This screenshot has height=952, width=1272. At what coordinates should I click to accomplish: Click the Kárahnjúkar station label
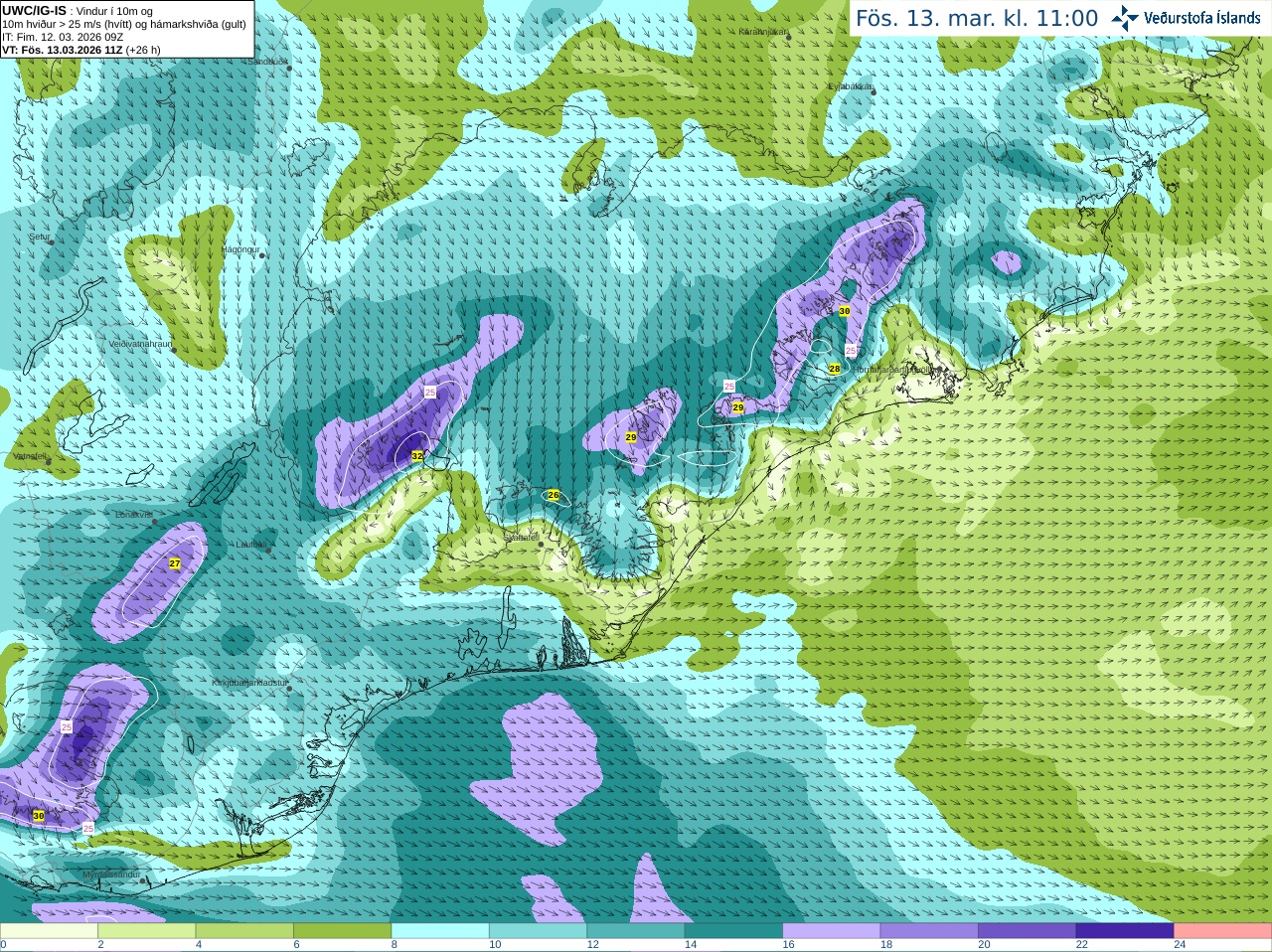tap(763, 32)
